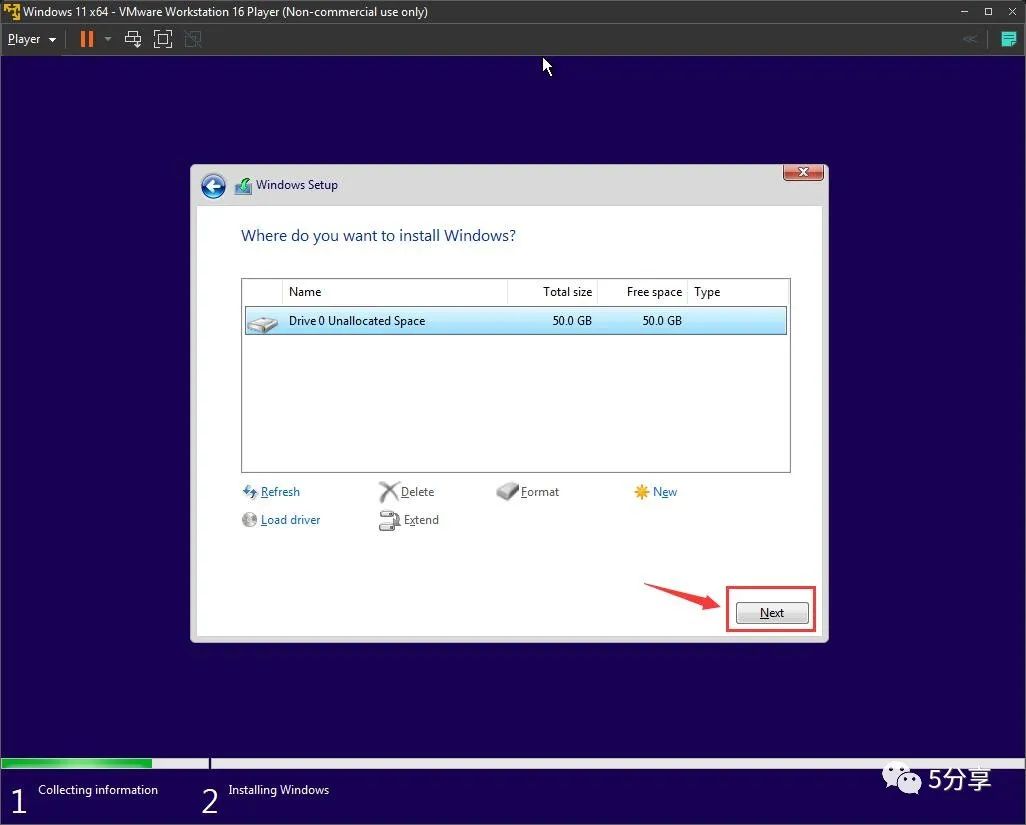
Task: Click the Total size column header
Action: [552, 292]
